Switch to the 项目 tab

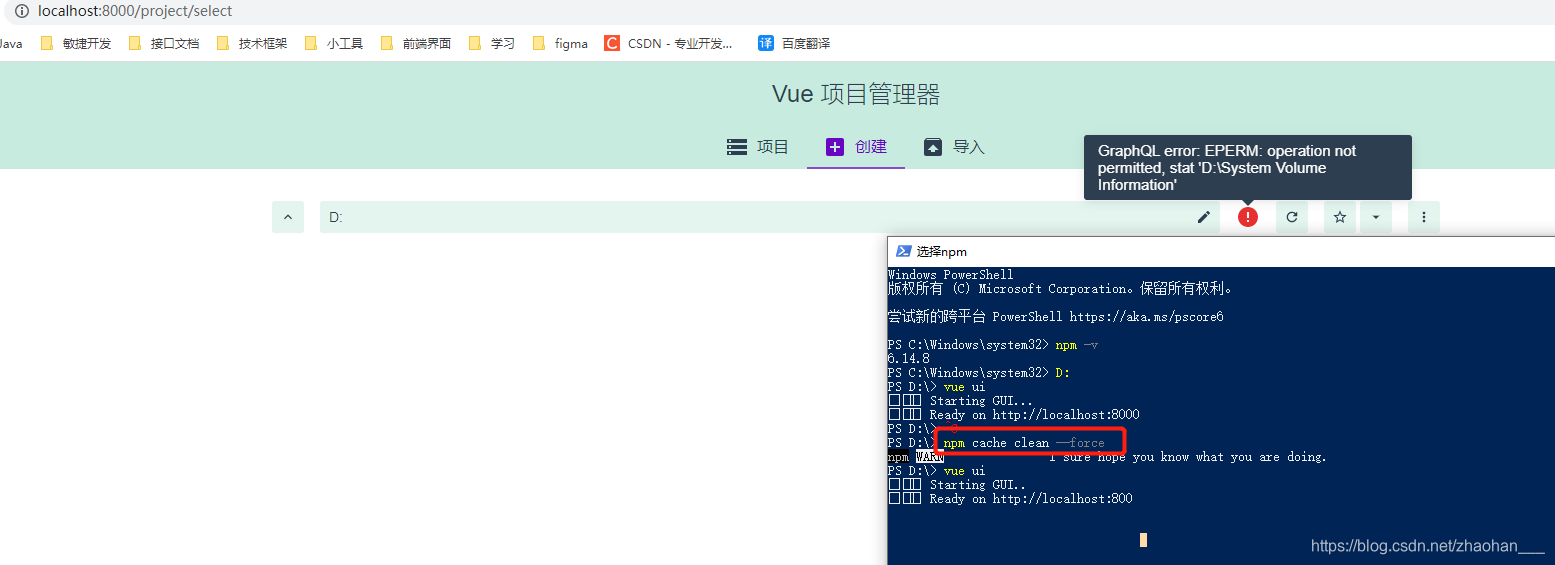coord(758,147)
